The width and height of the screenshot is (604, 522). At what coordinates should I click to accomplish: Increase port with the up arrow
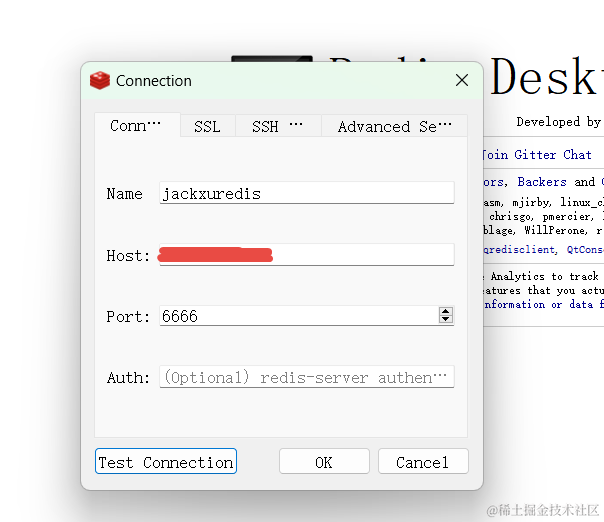446,311
